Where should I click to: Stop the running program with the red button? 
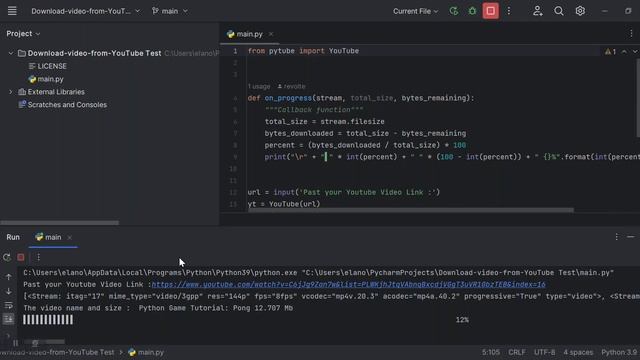491,11
